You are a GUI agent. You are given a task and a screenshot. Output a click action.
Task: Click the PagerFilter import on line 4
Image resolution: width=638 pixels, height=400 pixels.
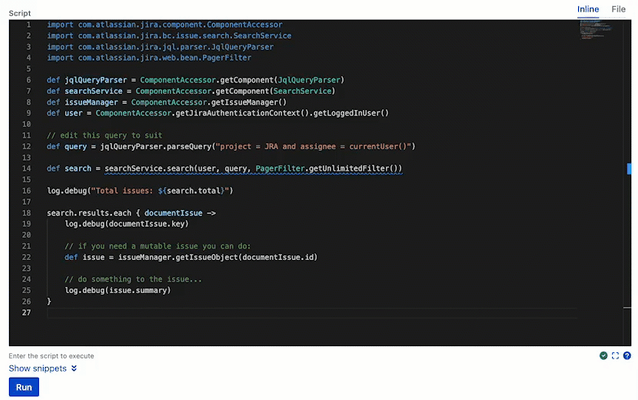(149, 58)
